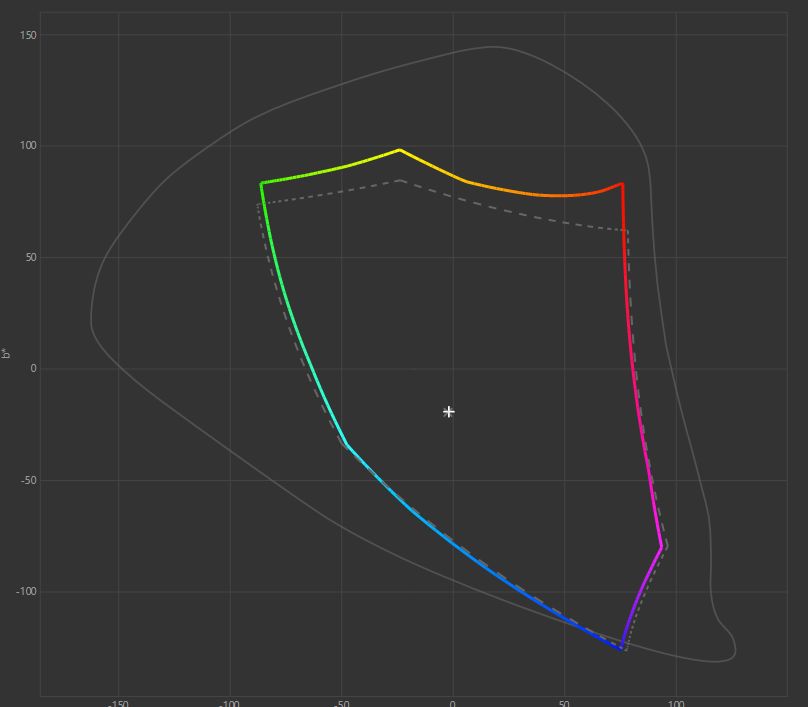808x707 pixels.
Task: Click the green corner of the gamut
Action: tap(262, 183)
